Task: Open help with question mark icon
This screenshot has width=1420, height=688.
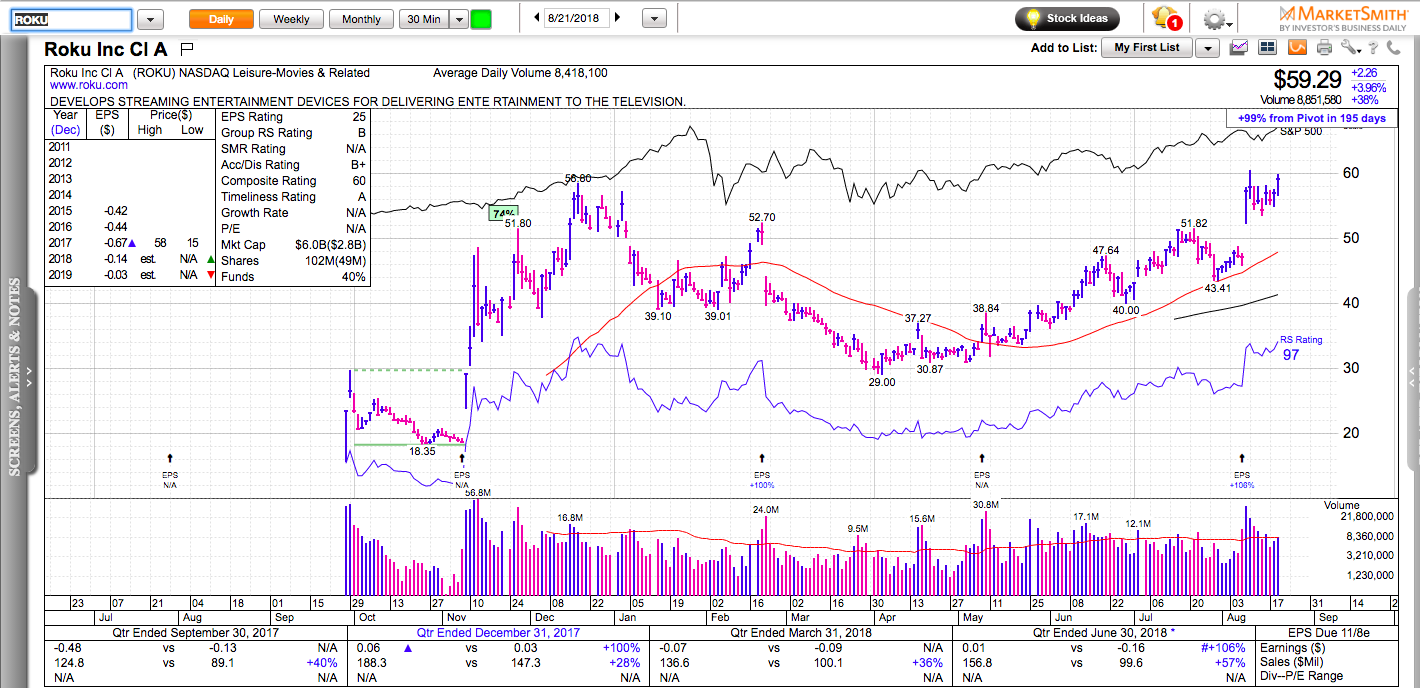Action: (1374, 48)
